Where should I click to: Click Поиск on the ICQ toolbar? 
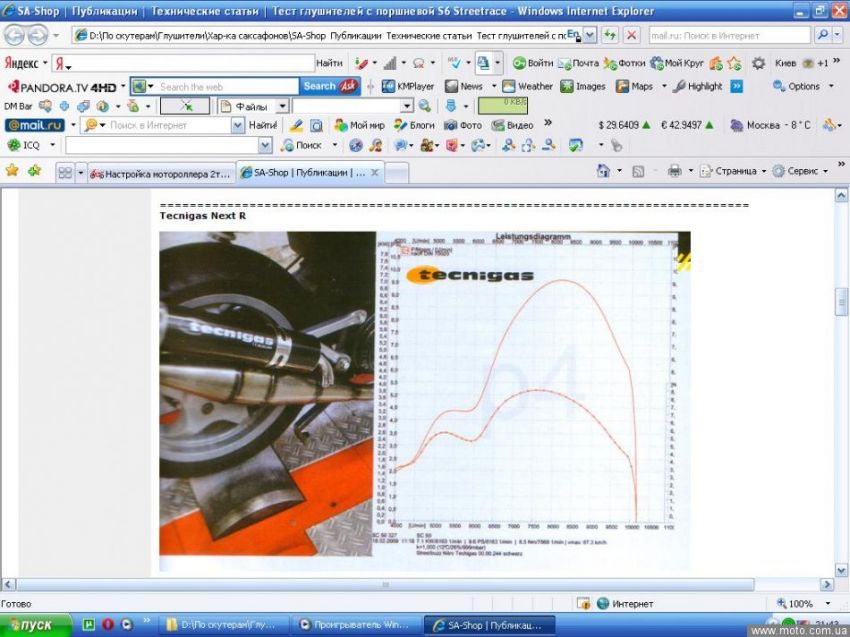302,145
